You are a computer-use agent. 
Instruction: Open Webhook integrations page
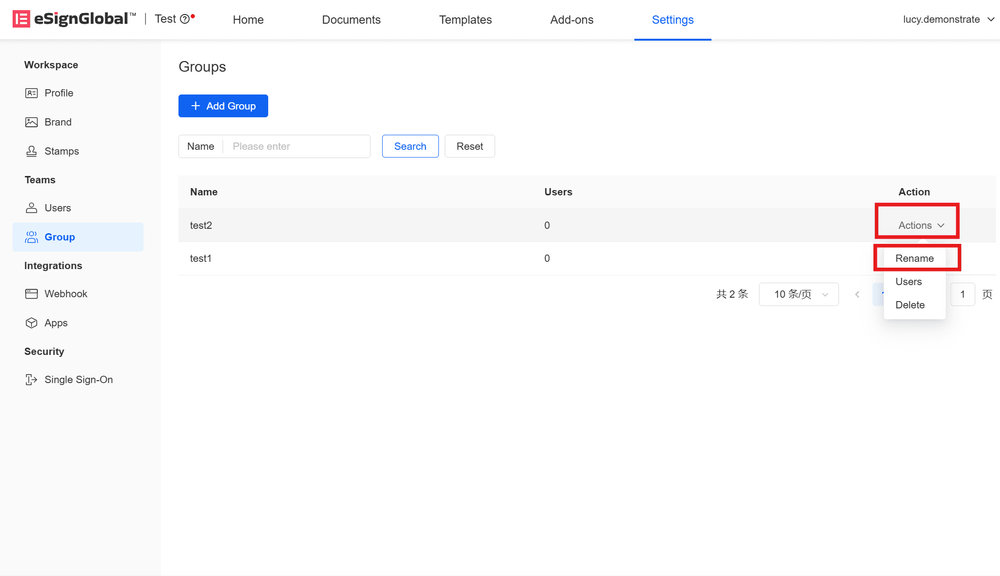point(65,294)
